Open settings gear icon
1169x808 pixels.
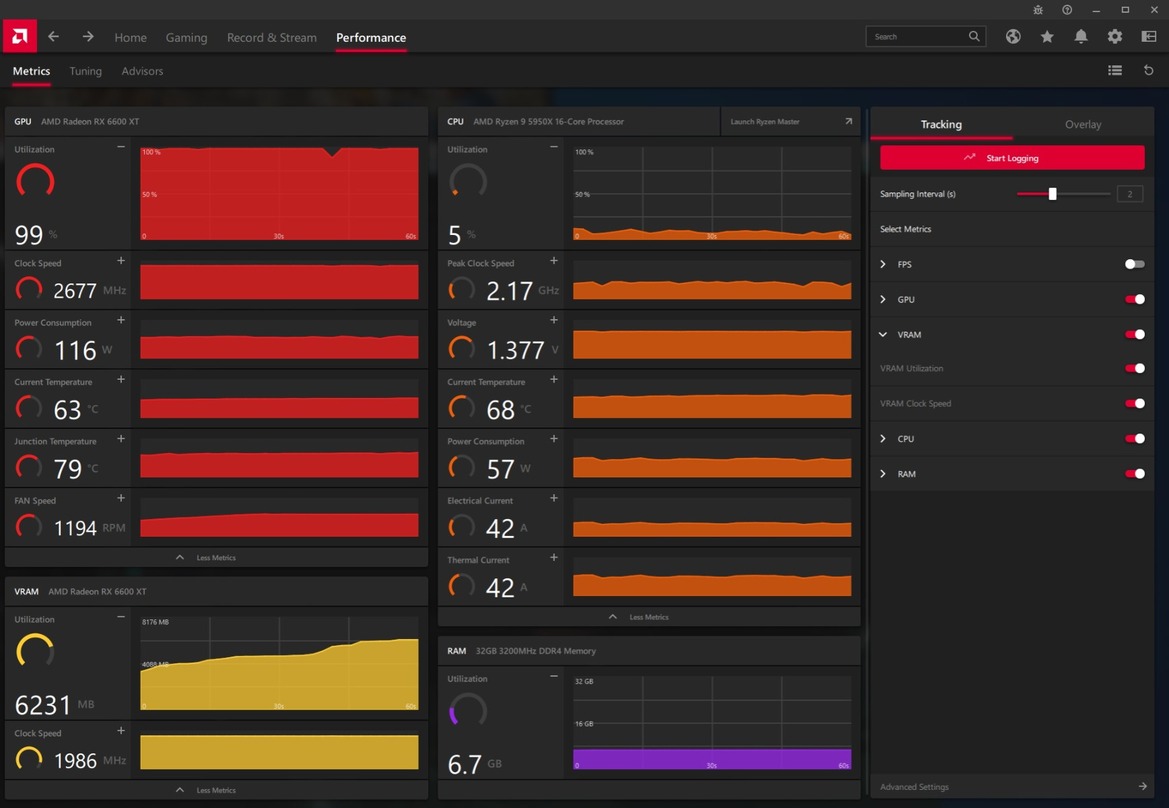[1115, 37]
